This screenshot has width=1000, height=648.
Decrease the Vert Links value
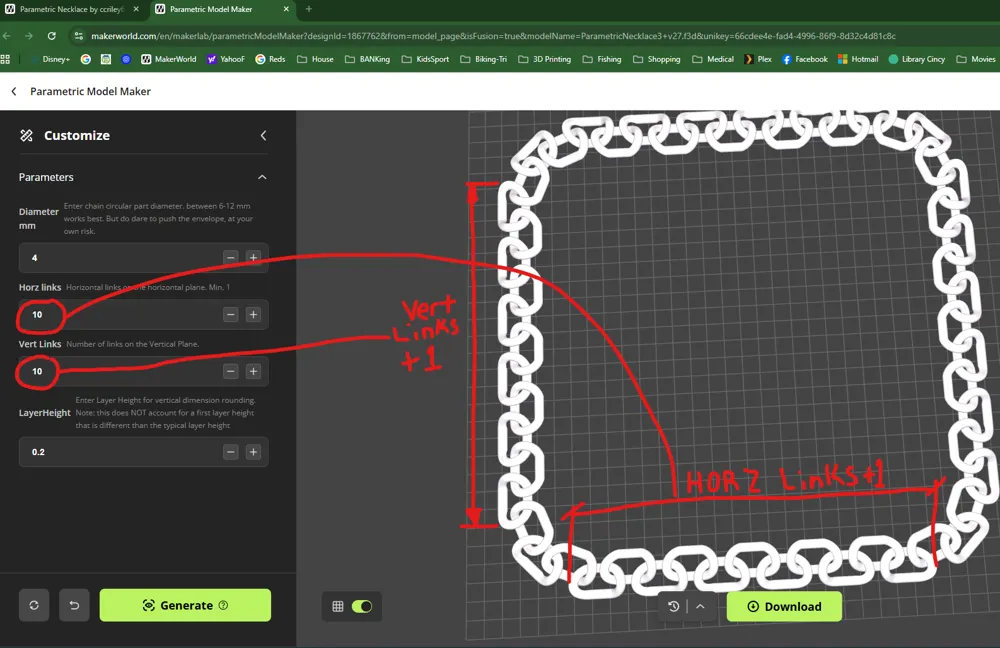click(231, 371)
